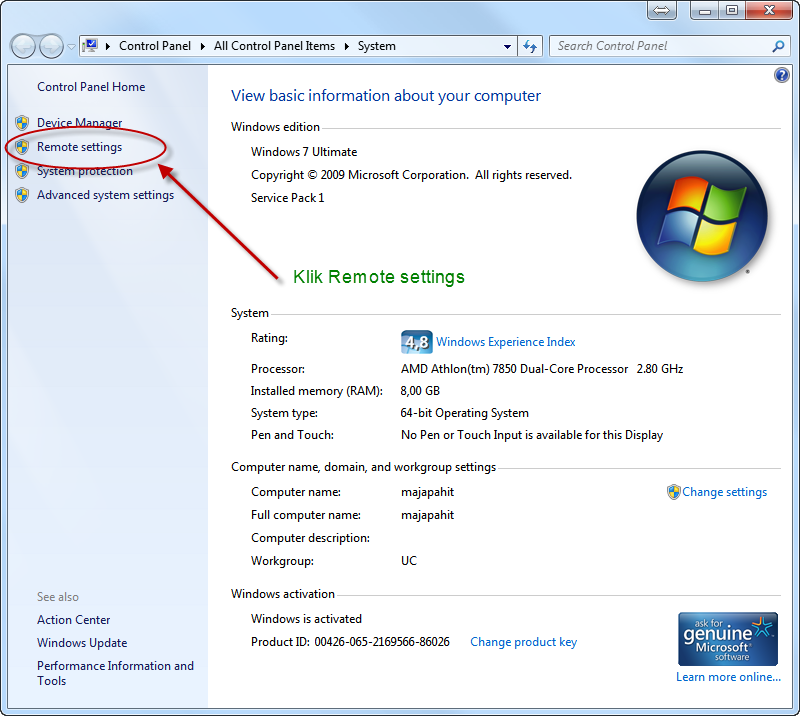
Task: Click the back navigation arrow button
Action: coord(22,46)
